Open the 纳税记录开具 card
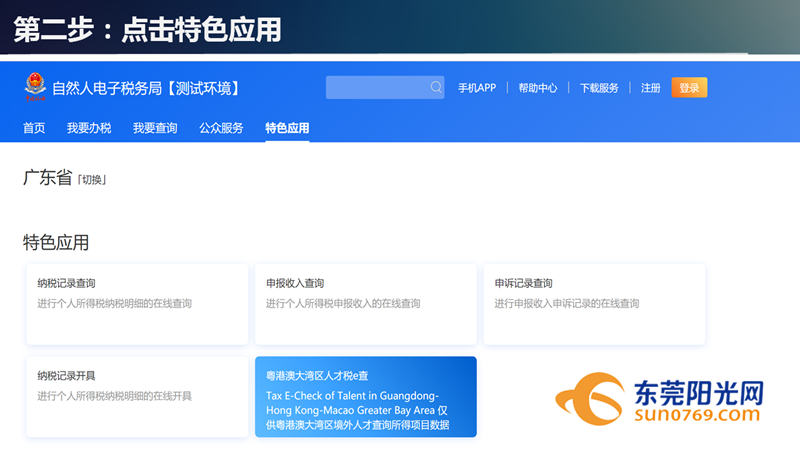This screenshot has width=800, height=450. pyautogui.click(x=137, y=396)
